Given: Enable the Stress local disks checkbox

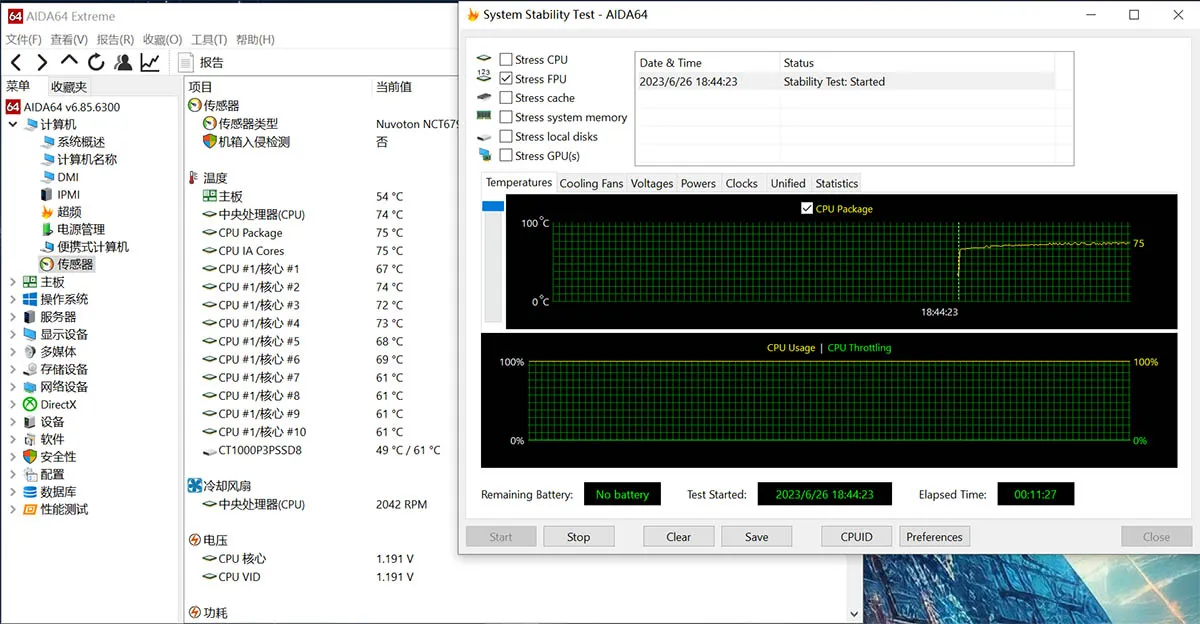Looking at the screenshot, I should pos(506,136).
